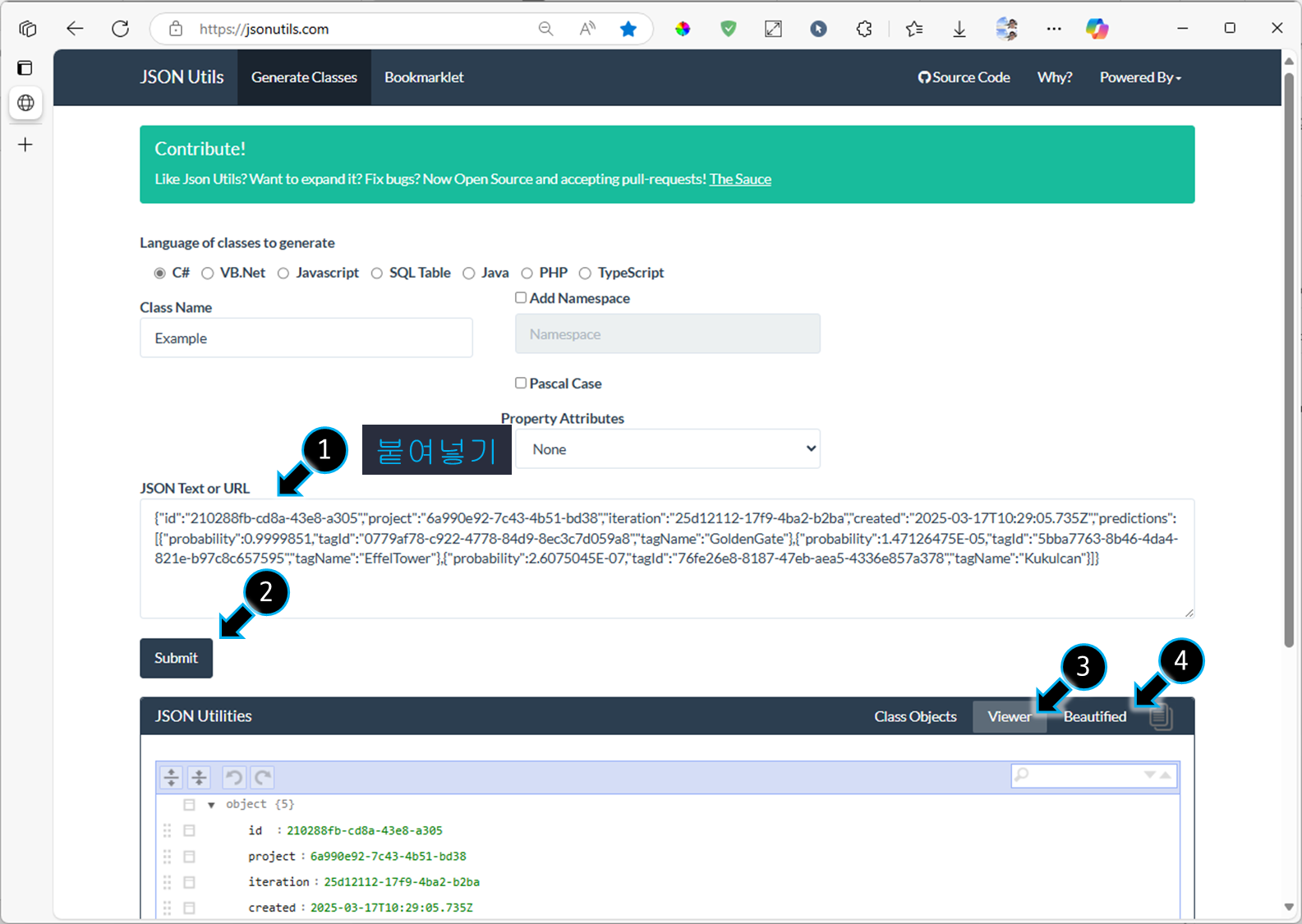
Task: Undo last action in JSON viewer
Action: [x=234, y=777]
